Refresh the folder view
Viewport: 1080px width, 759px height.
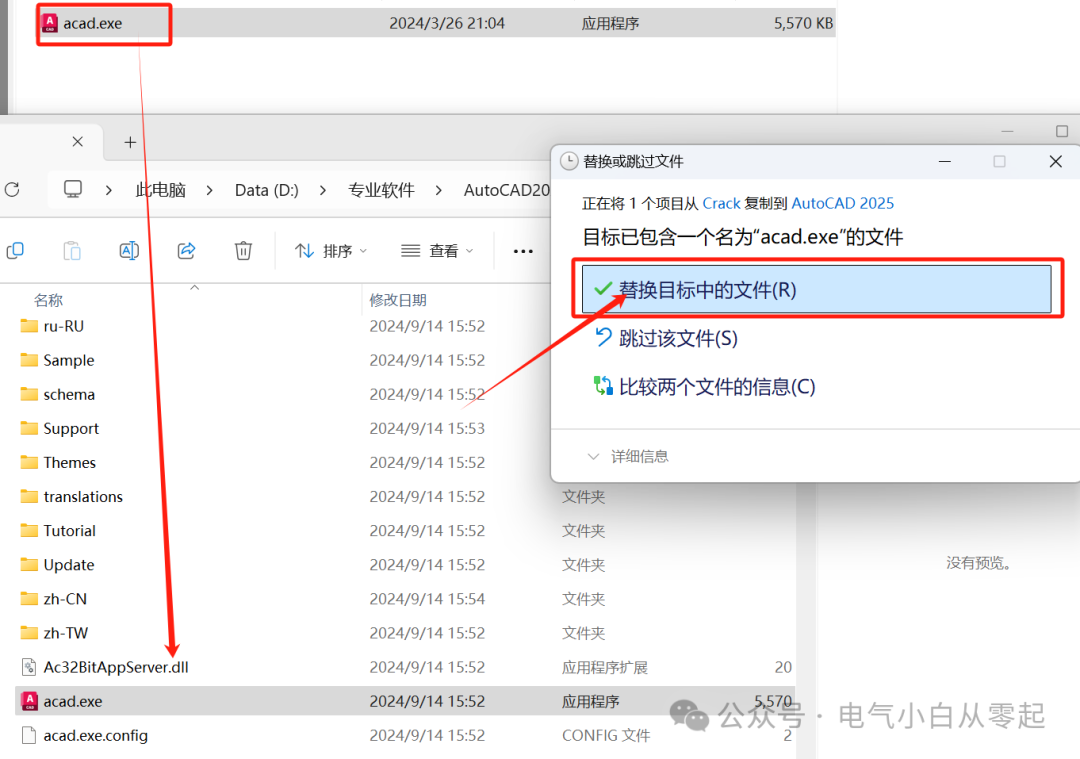click(x=12, y=189)
